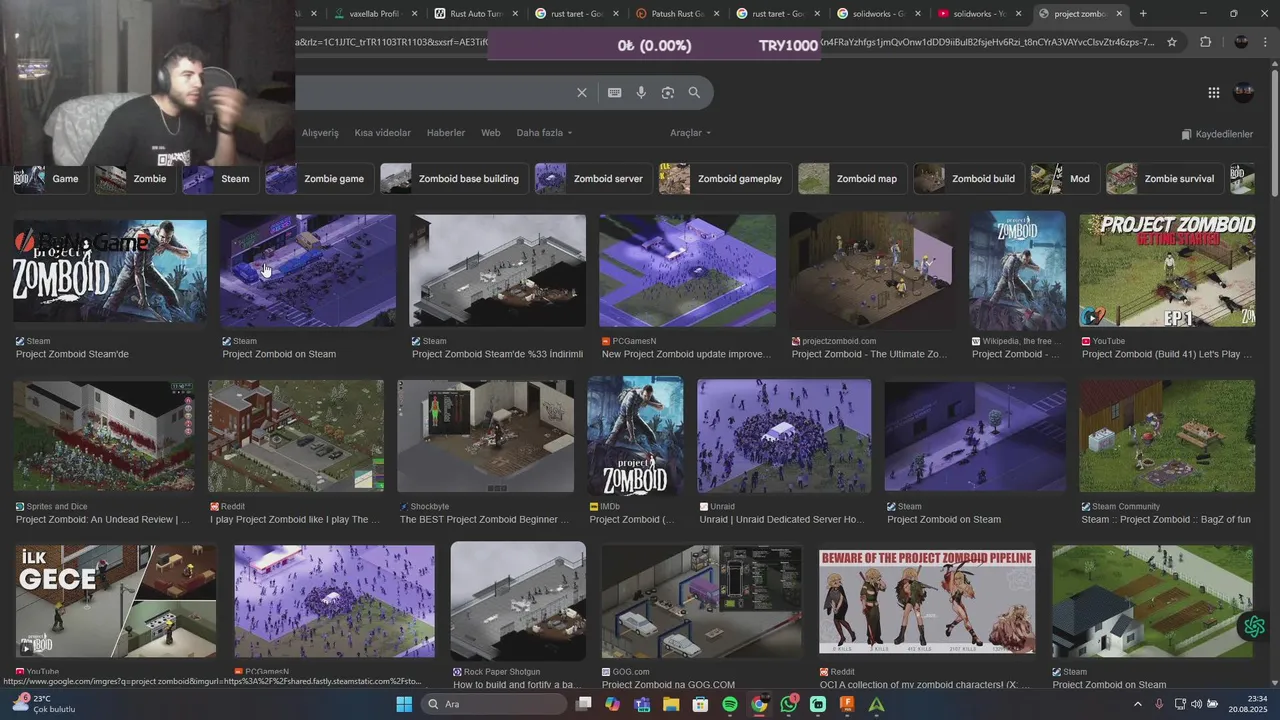Open a new browser tab
The height and width of the screenshot is (720, 1280).
coord(1143,14)
